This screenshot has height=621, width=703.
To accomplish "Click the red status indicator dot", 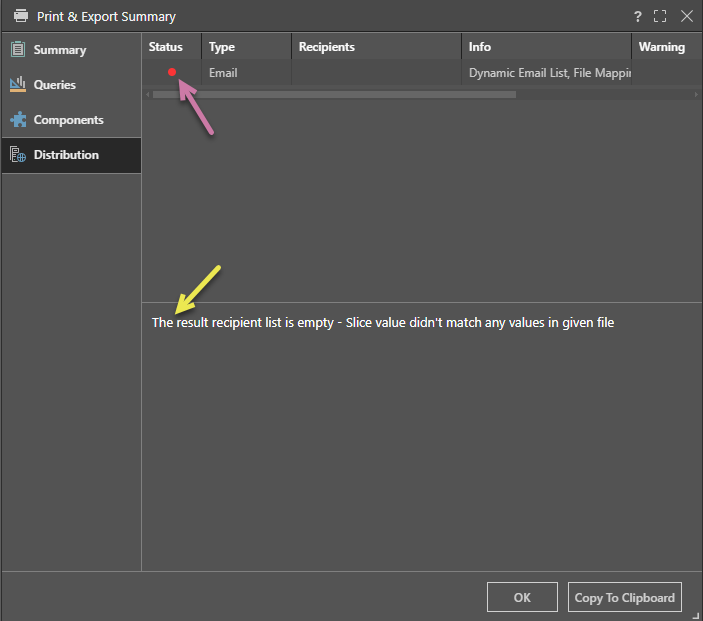I will click(172, 73).
